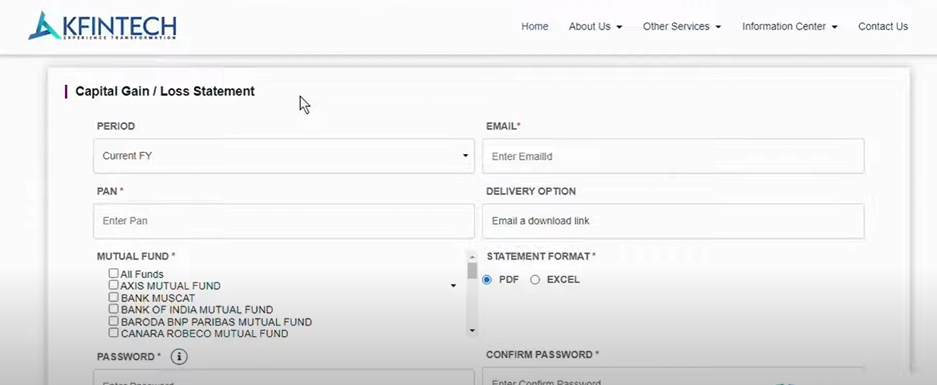Click the Enter EmailId field
Screen dimensions: 937x385
673,156
